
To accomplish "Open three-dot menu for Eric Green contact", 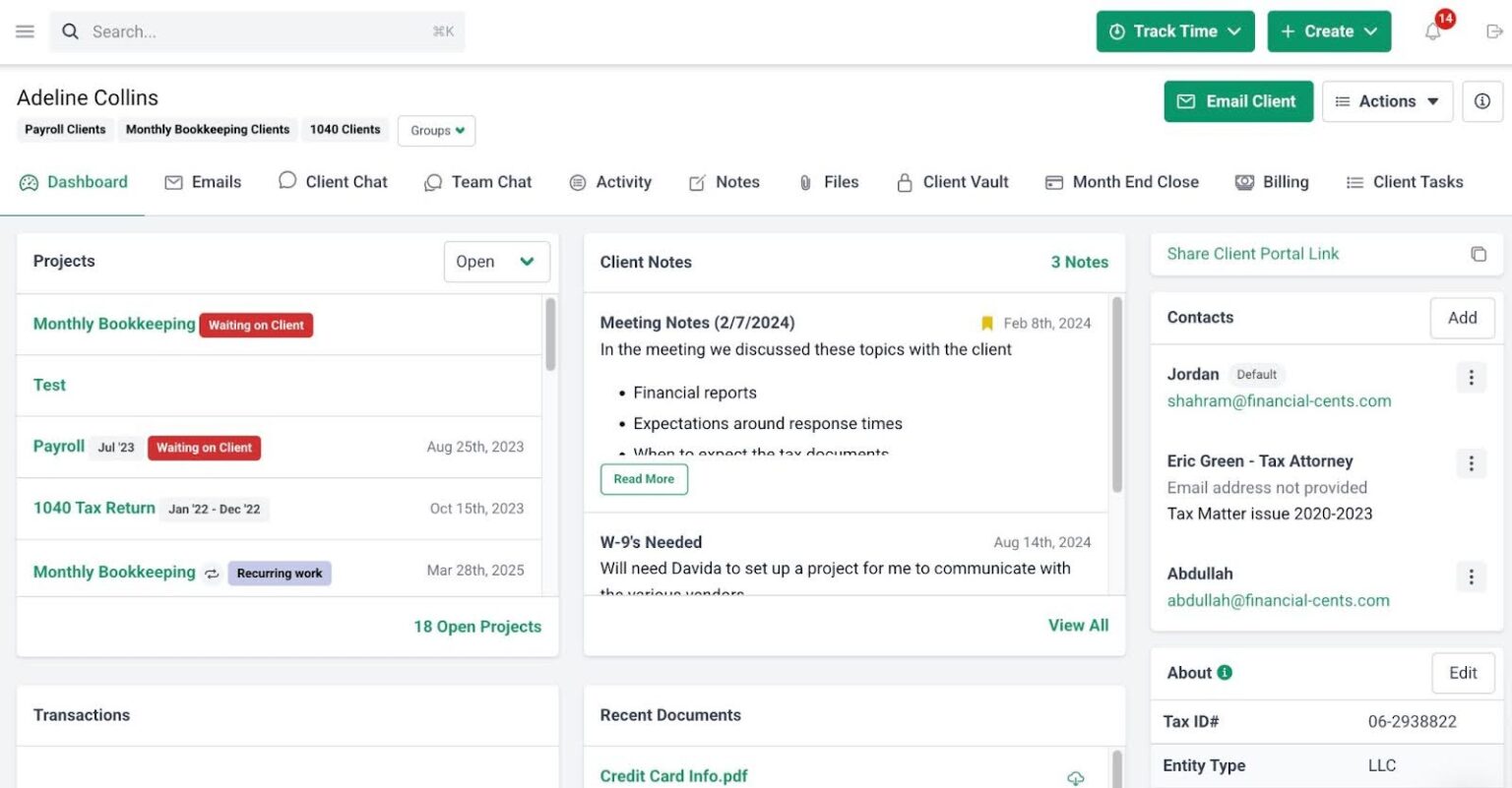I will (x=1471, y=463).
